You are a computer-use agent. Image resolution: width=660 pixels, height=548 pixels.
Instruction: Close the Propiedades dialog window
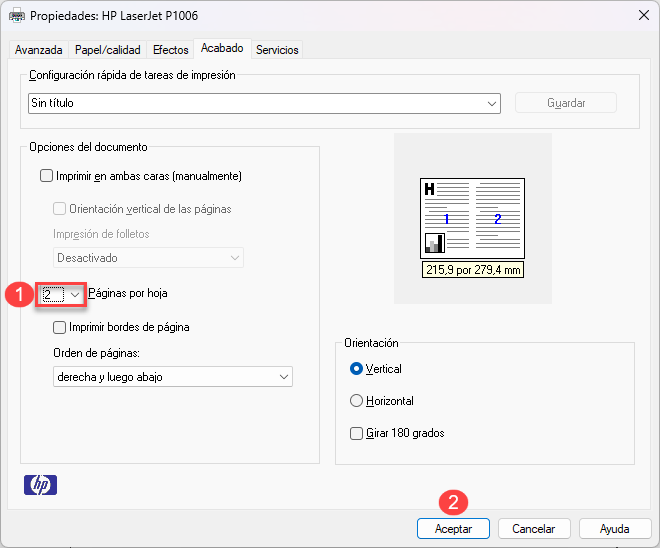[x=644, y=16]
